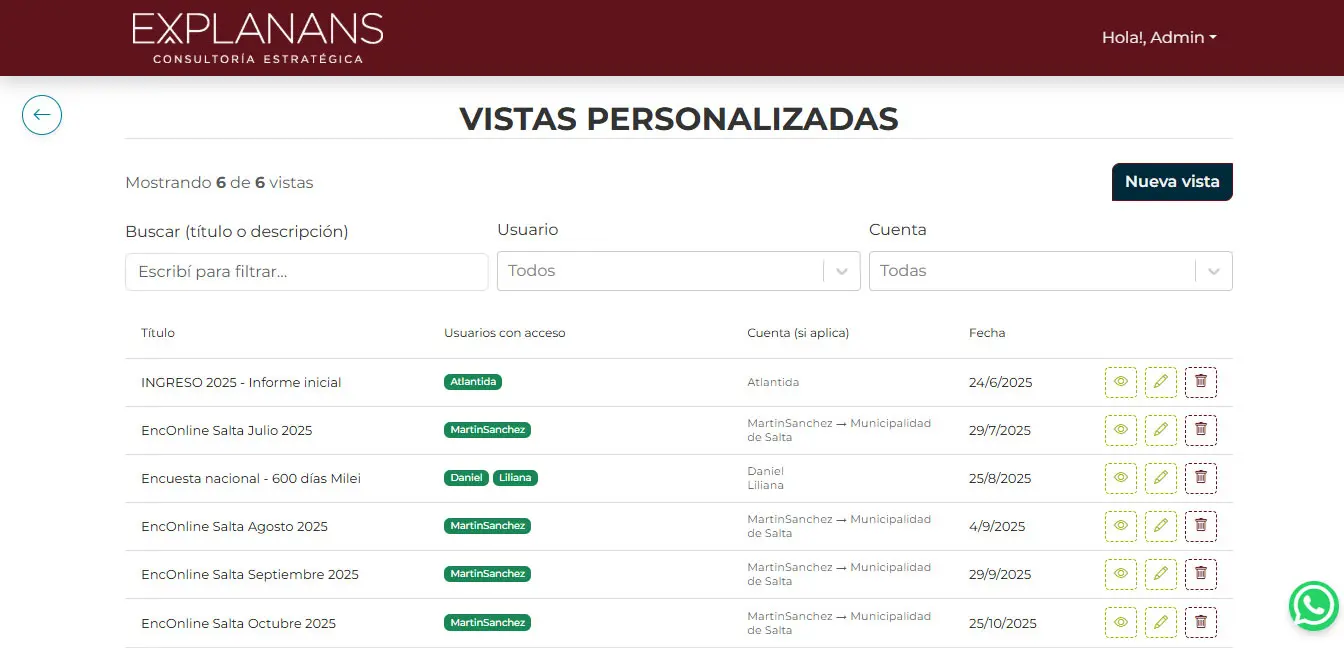Viewport: 1344px width, 648px height.
Task: Click date 25/8/2025
Action: click(1000, 479)
